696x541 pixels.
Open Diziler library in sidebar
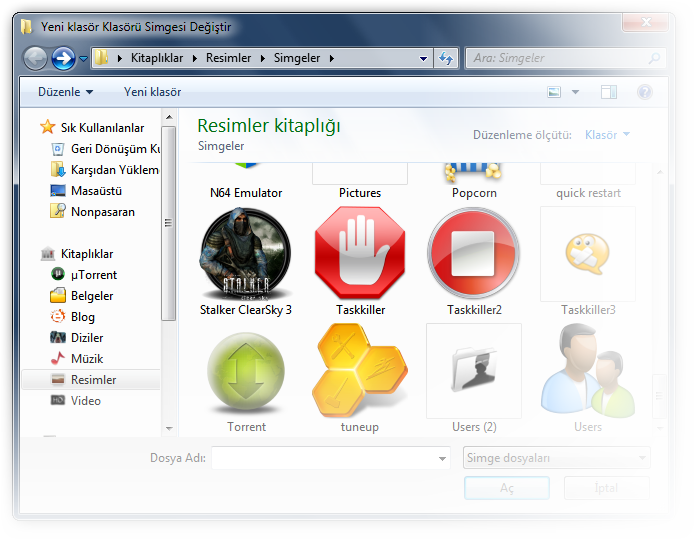(x=76, y=338)
